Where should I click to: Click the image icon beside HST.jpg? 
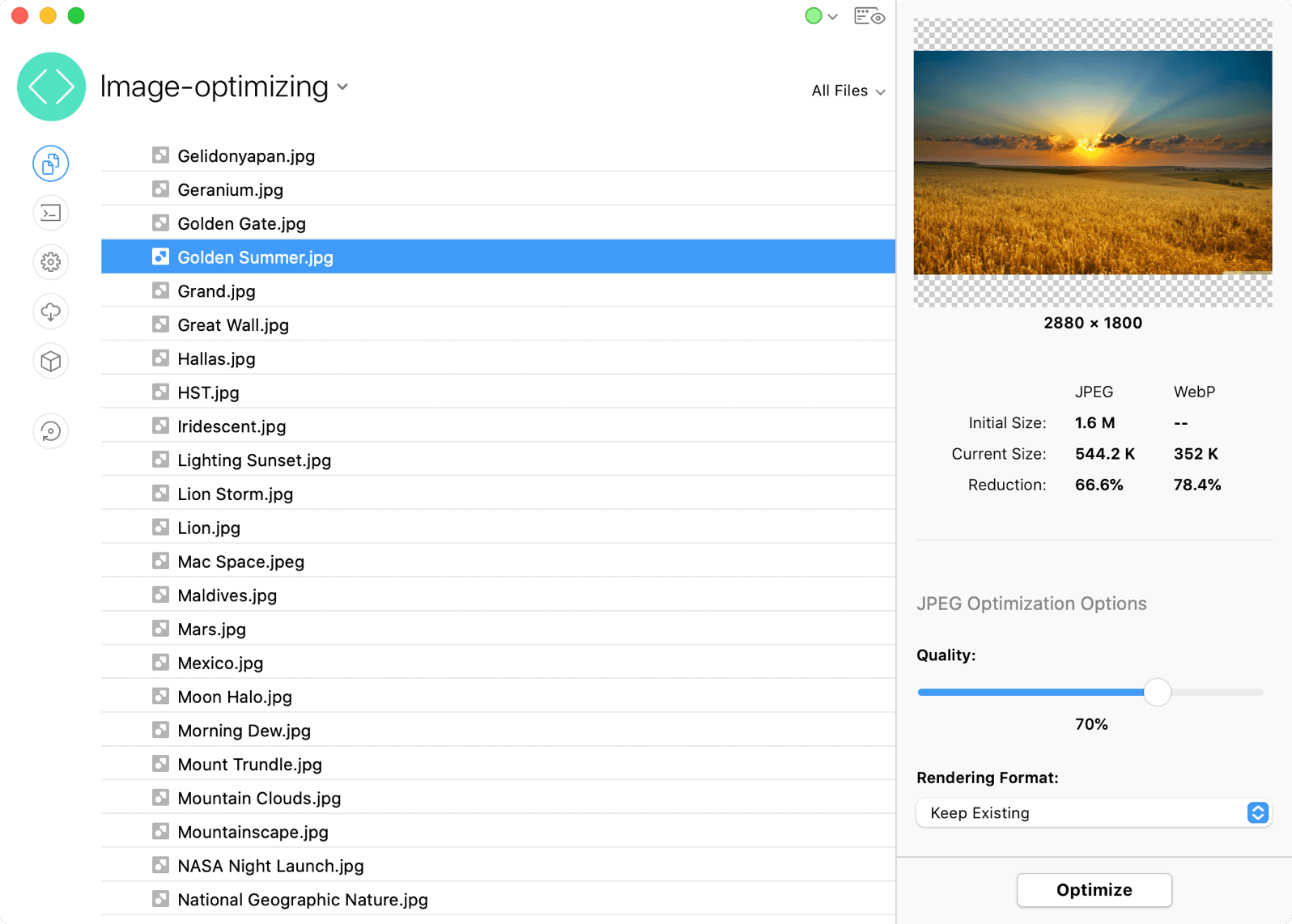point(161,392)
